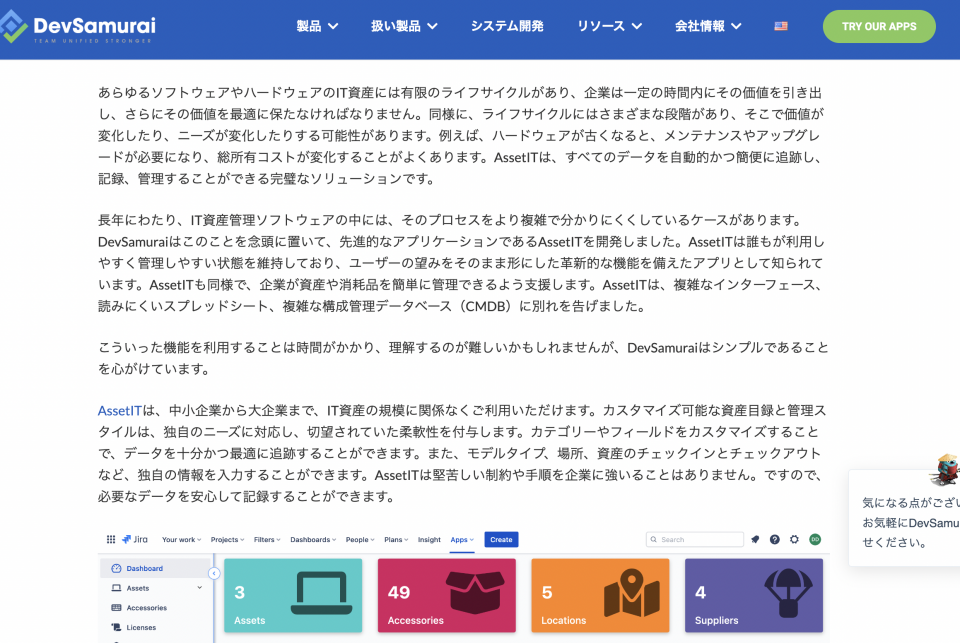This screenshot has height=643, width=960.
Task: Click the TRY OUR APPS button
Action: coord(879,26)
